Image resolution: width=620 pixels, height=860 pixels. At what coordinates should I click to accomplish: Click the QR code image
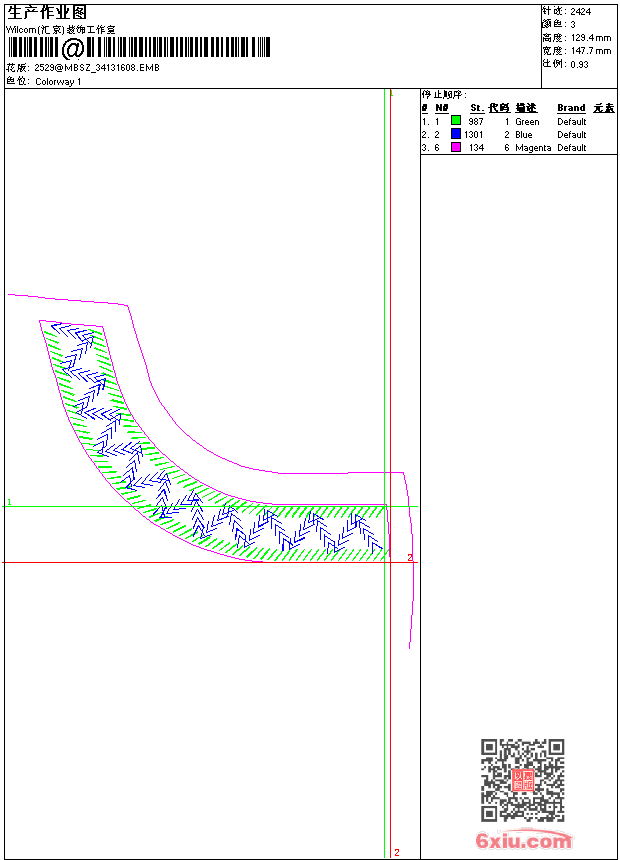(522, 780)
